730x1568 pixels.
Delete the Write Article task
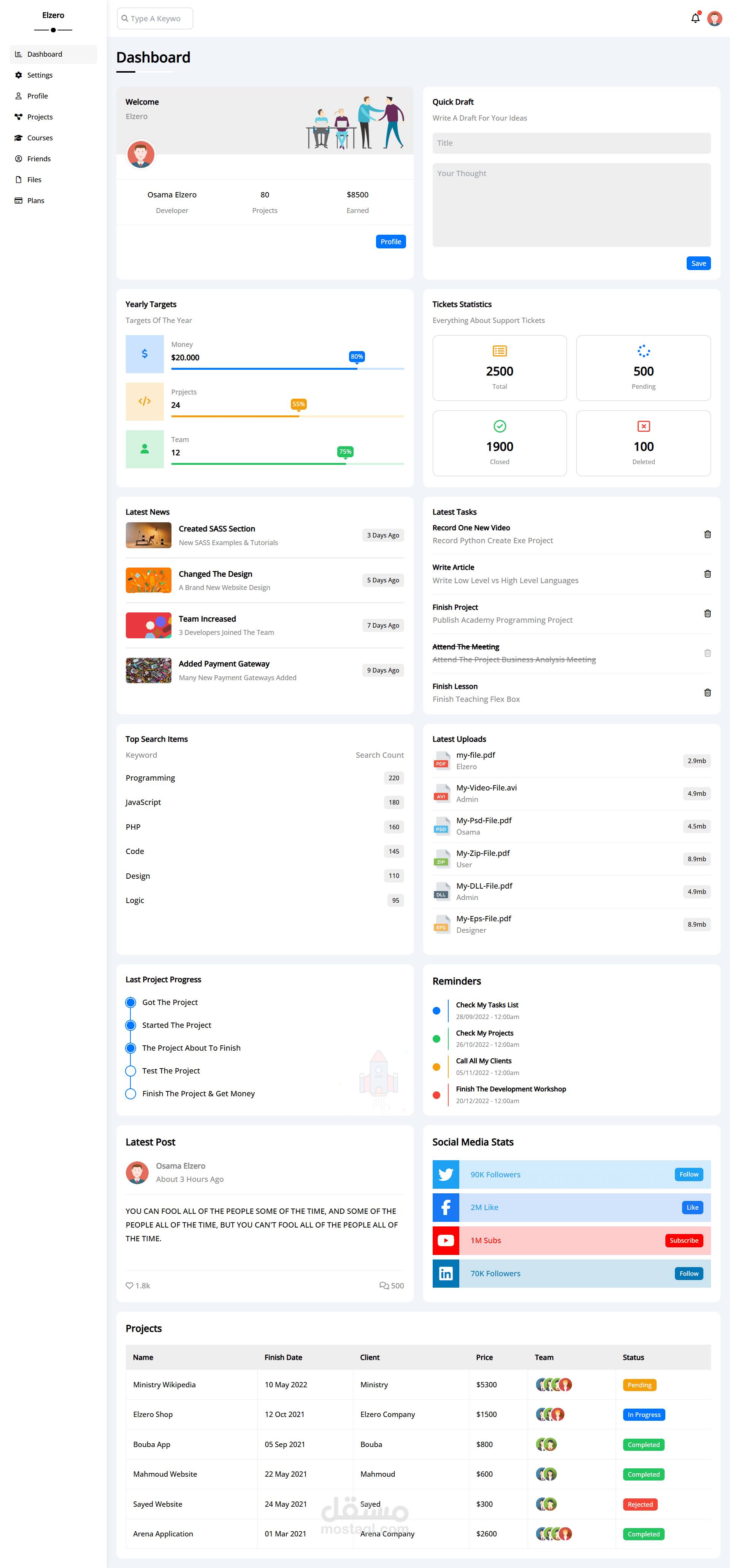[708, 574]
